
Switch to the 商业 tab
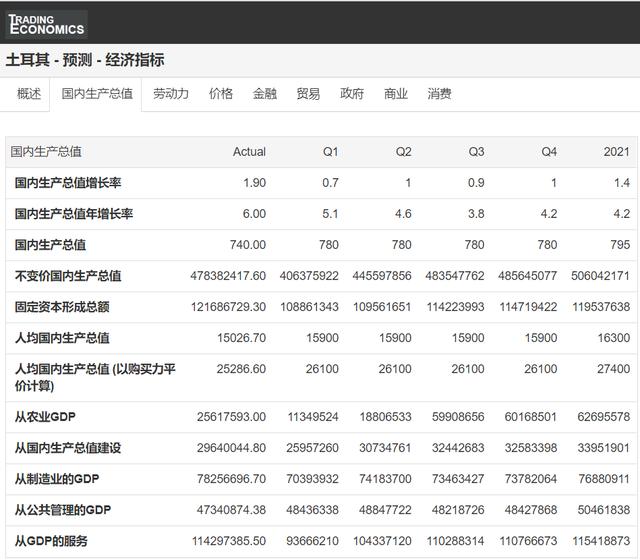coord(396,94)
